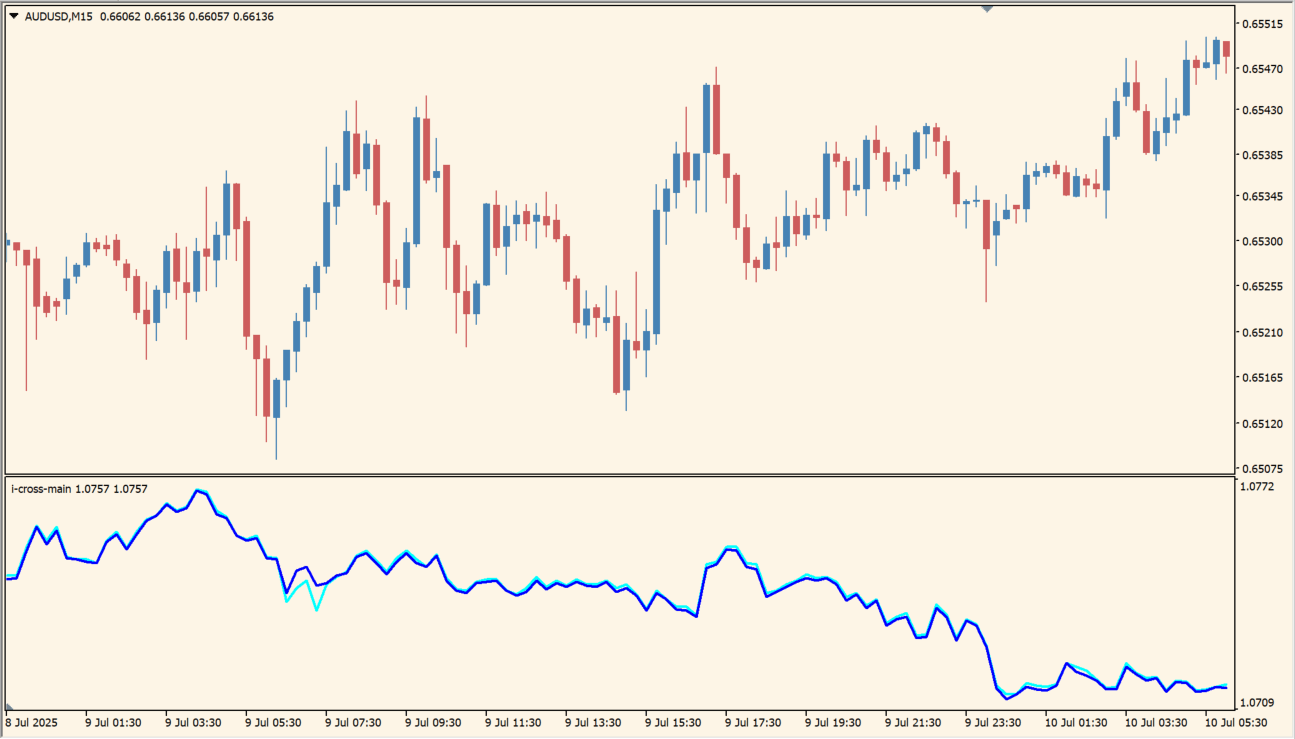Click the 0.65120 price scale label

coord(1262,423)
